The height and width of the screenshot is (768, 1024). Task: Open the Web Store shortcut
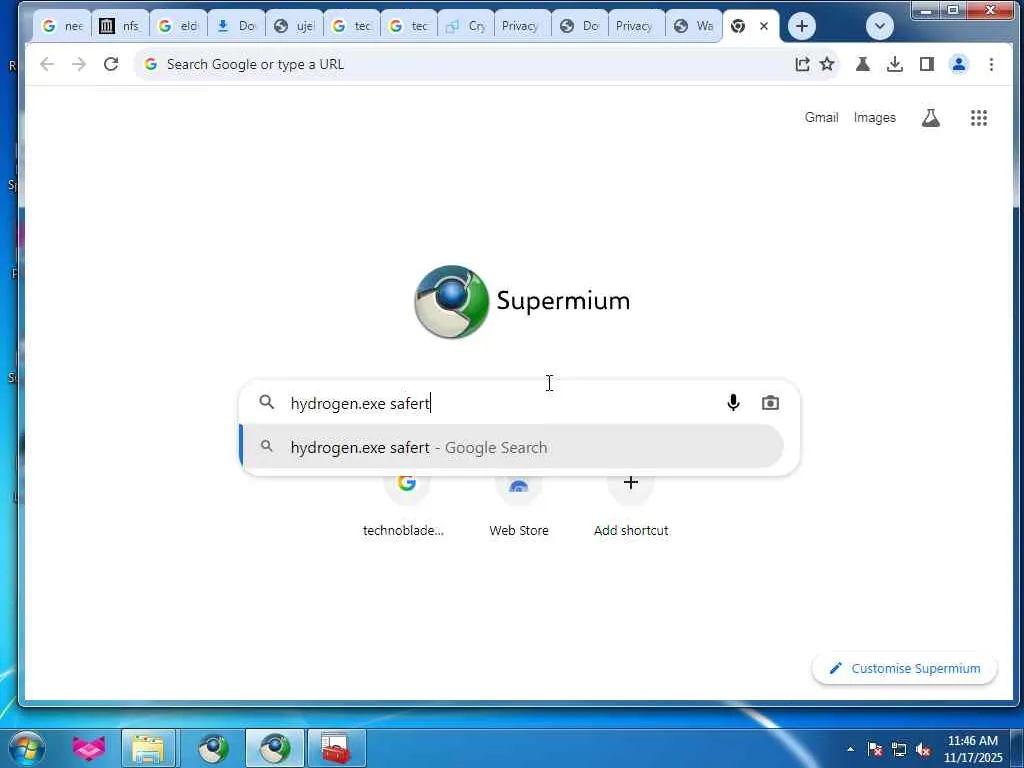519,506
